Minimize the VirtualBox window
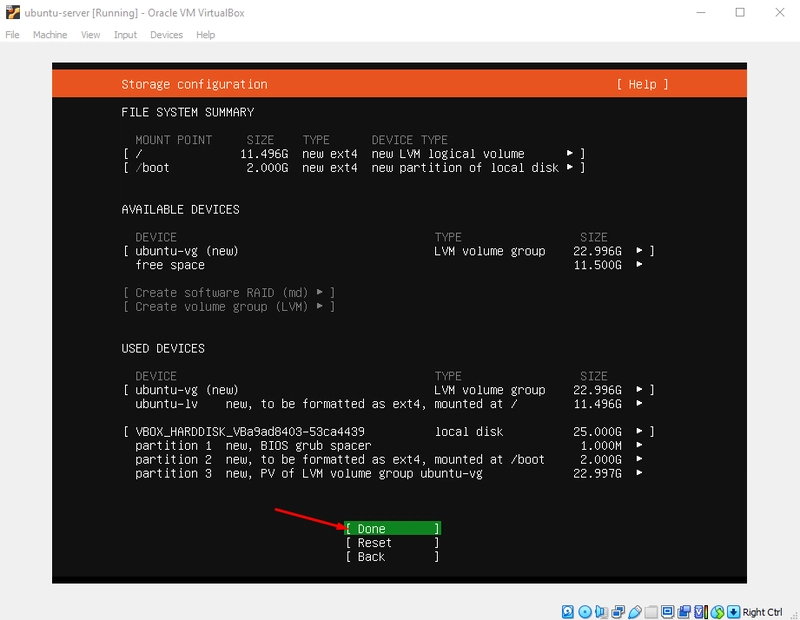Image resolution: width=800 pixels, height=620 pixels. point(701,12)
